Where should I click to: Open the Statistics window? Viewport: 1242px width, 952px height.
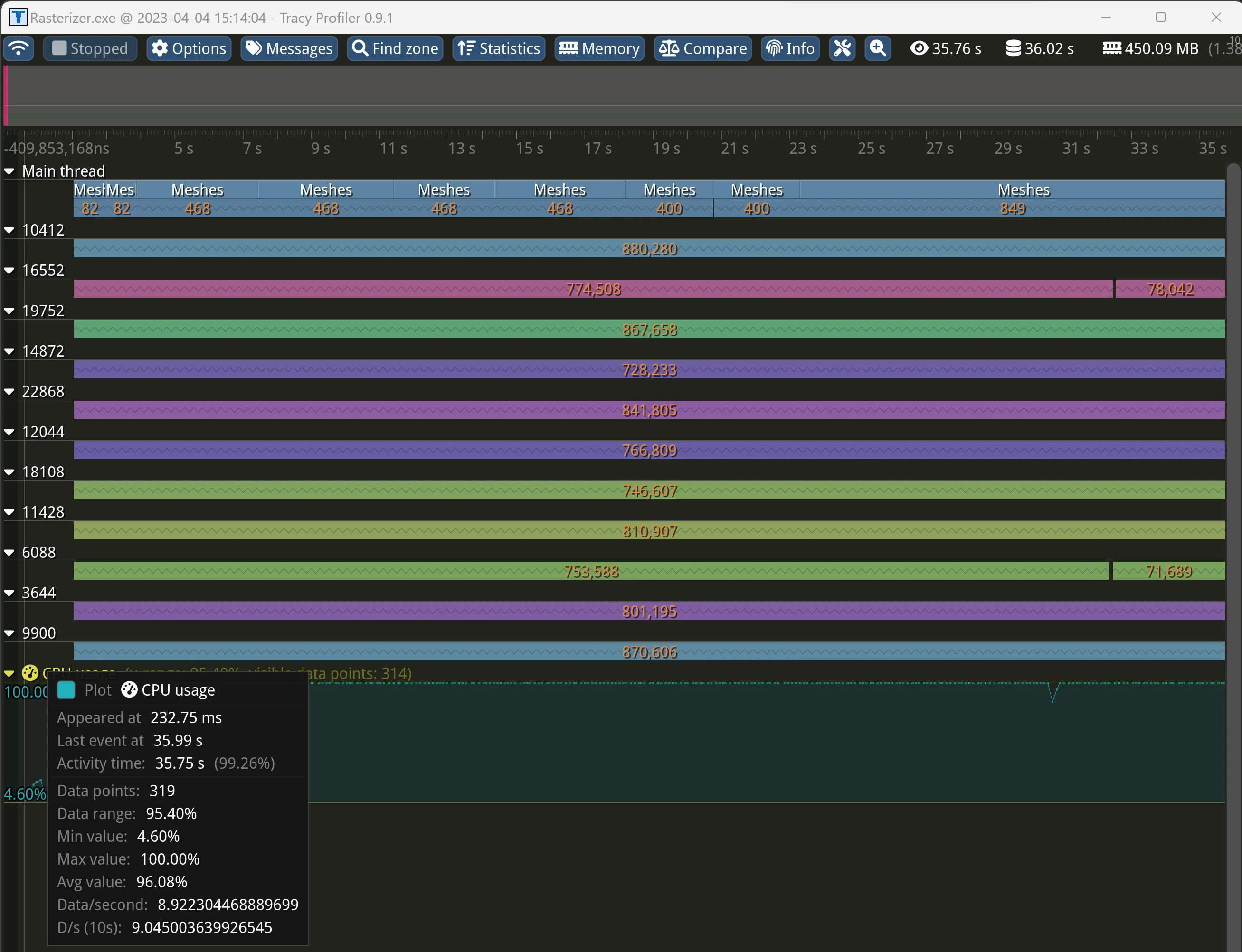click(499, 48)
